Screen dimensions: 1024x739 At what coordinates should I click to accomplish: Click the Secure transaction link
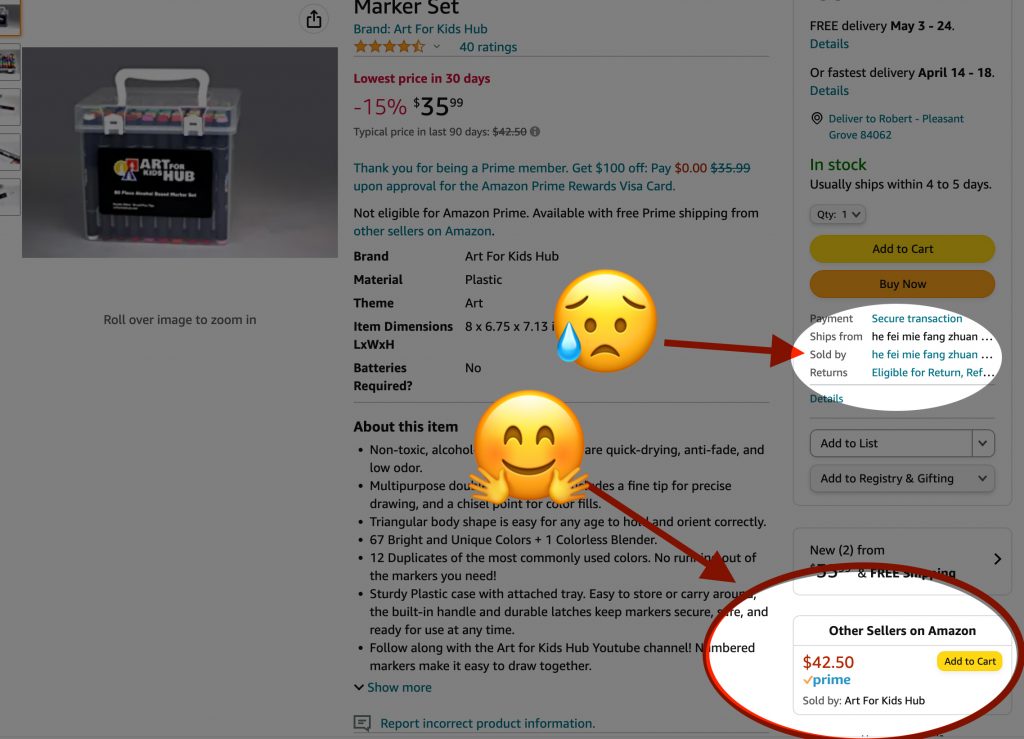(916, 319)
